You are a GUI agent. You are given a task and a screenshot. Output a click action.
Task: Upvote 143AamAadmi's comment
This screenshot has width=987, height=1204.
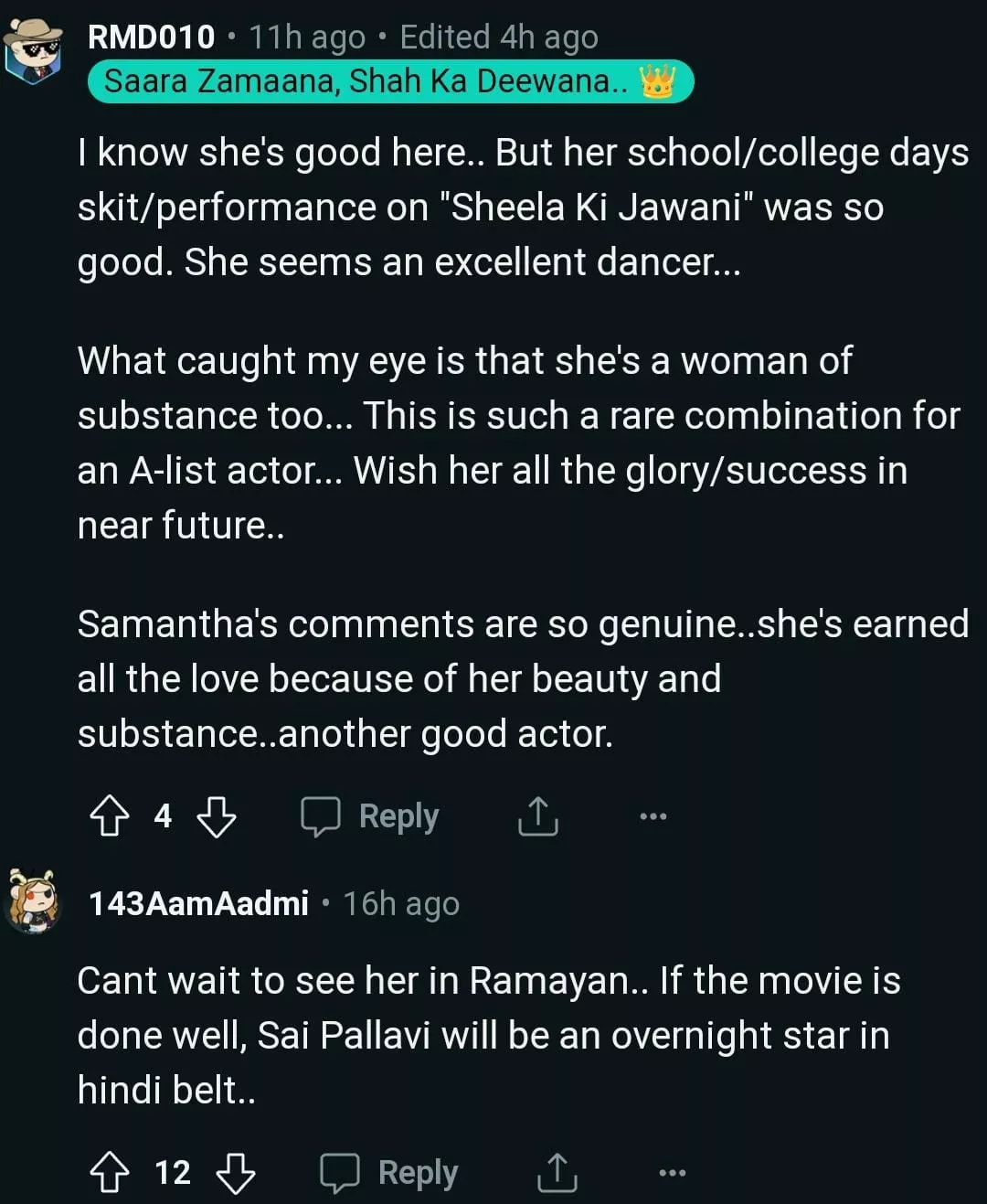[x=110, y=1172]
